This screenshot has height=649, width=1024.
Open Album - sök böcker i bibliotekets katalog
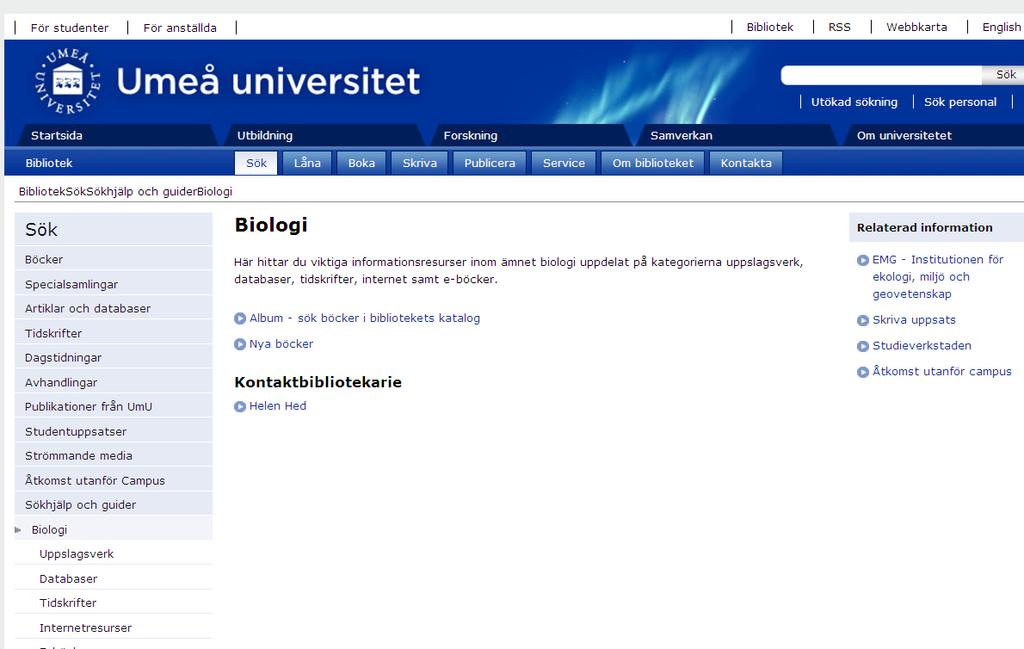364,318
